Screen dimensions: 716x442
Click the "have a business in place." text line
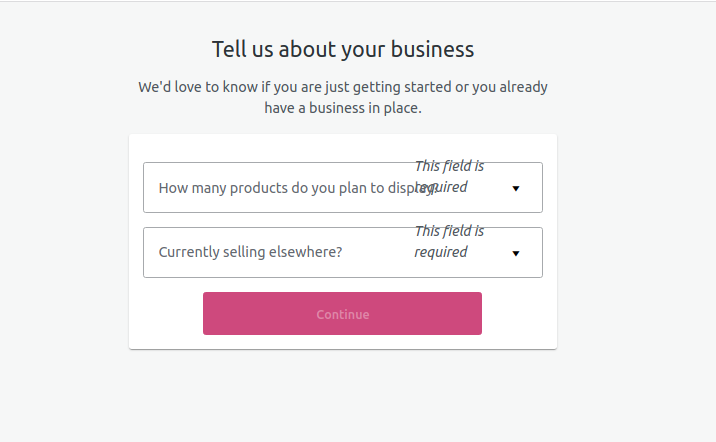coord(342,108)
